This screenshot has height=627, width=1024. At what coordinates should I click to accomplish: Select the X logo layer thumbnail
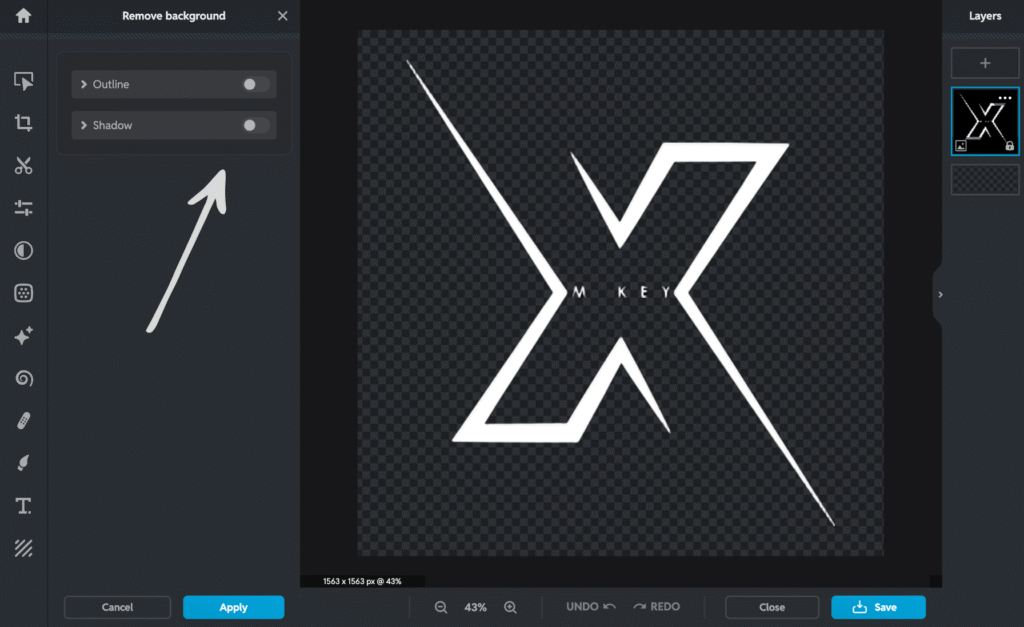coord(984,121)
